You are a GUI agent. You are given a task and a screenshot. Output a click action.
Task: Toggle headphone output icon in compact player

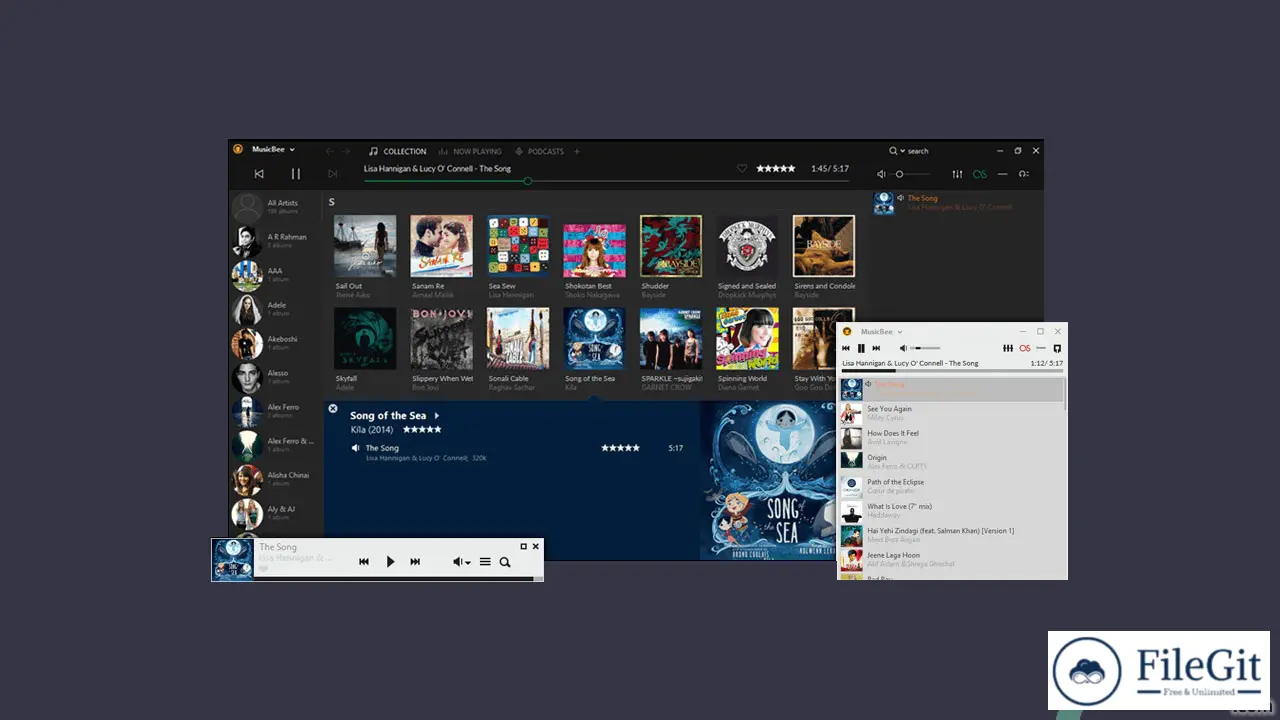(1057, 348)
